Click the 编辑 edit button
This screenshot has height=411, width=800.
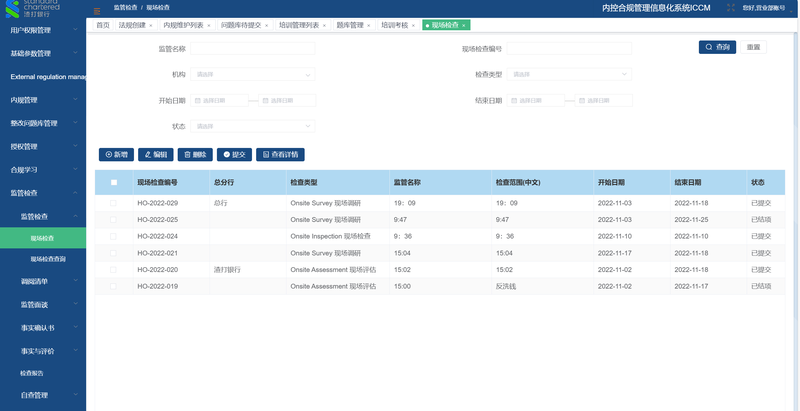155,154
